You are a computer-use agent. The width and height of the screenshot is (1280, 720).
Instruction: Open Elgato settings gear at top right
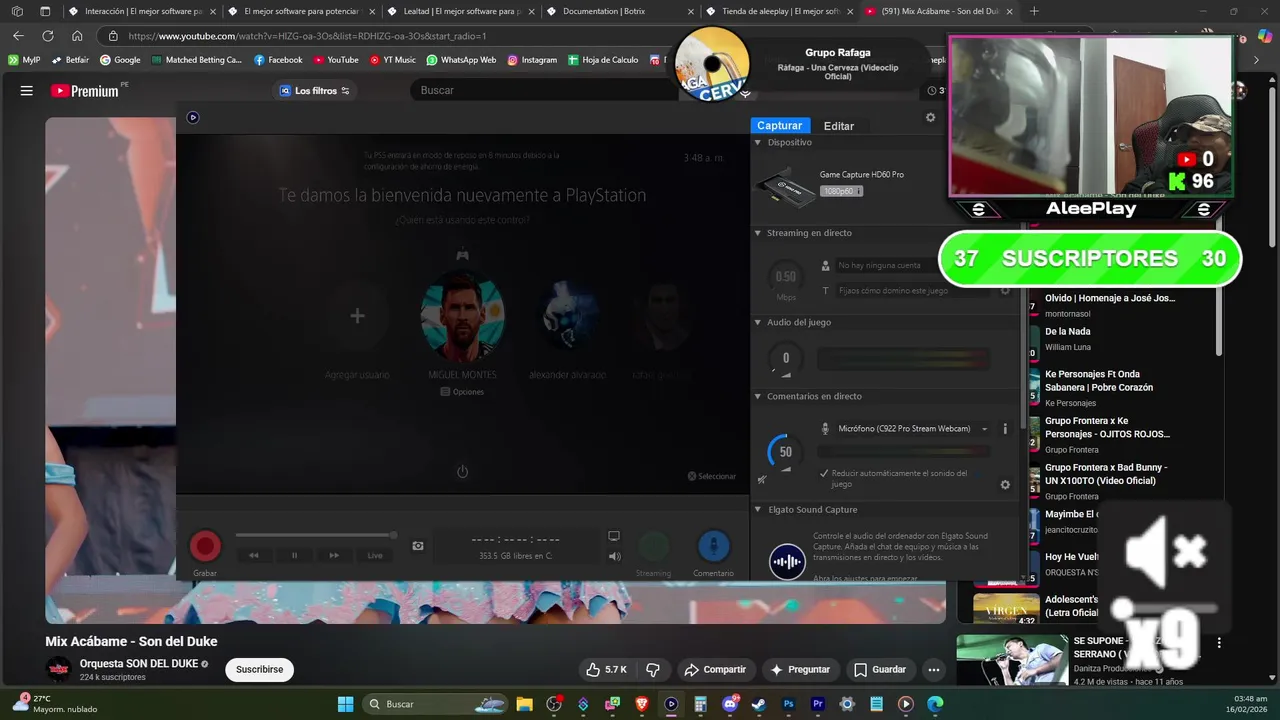coord(930,117)
